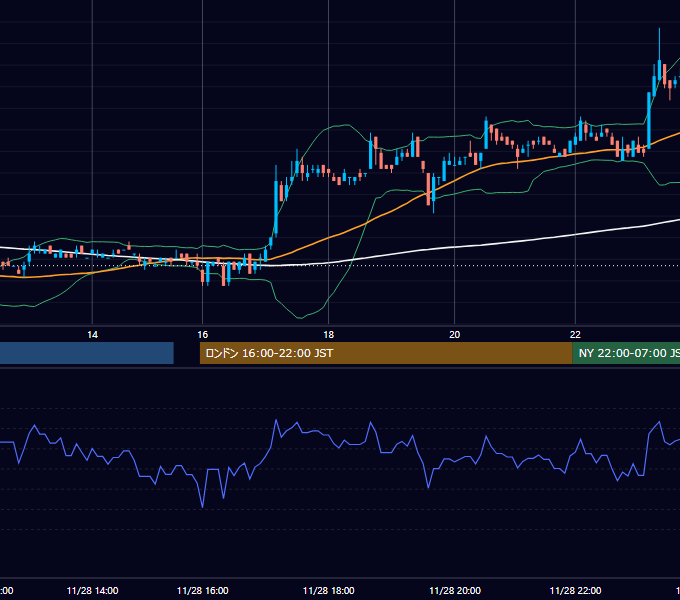Click the 18 label on chart time axis
Viewport: 680px width, 600px height.
click(x=329, y=335)
